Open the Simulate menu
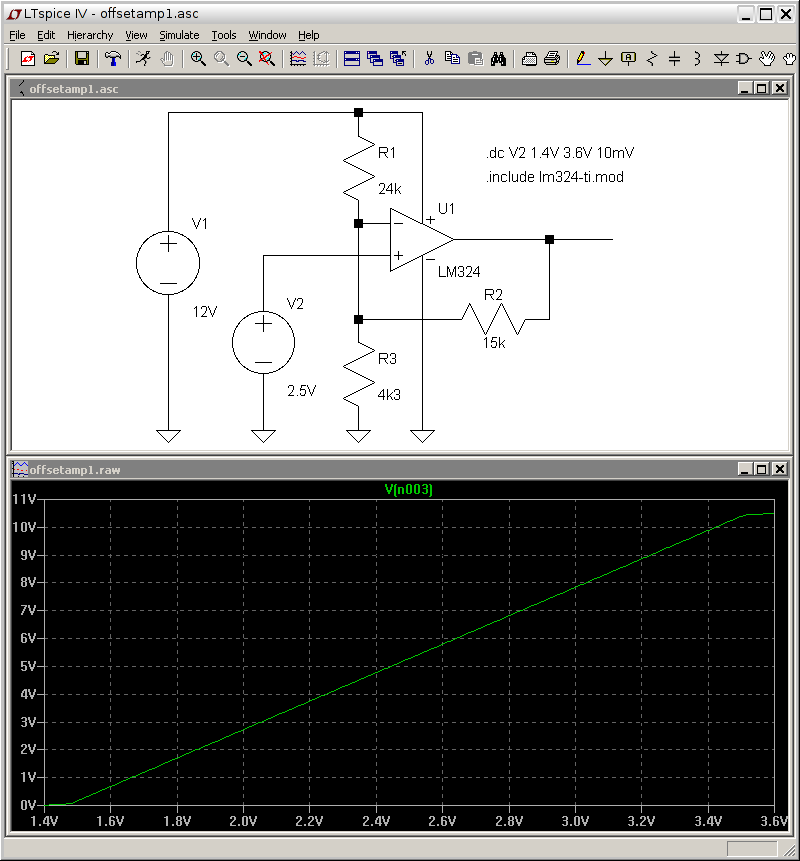800x861 pixels. click(179, 35)
